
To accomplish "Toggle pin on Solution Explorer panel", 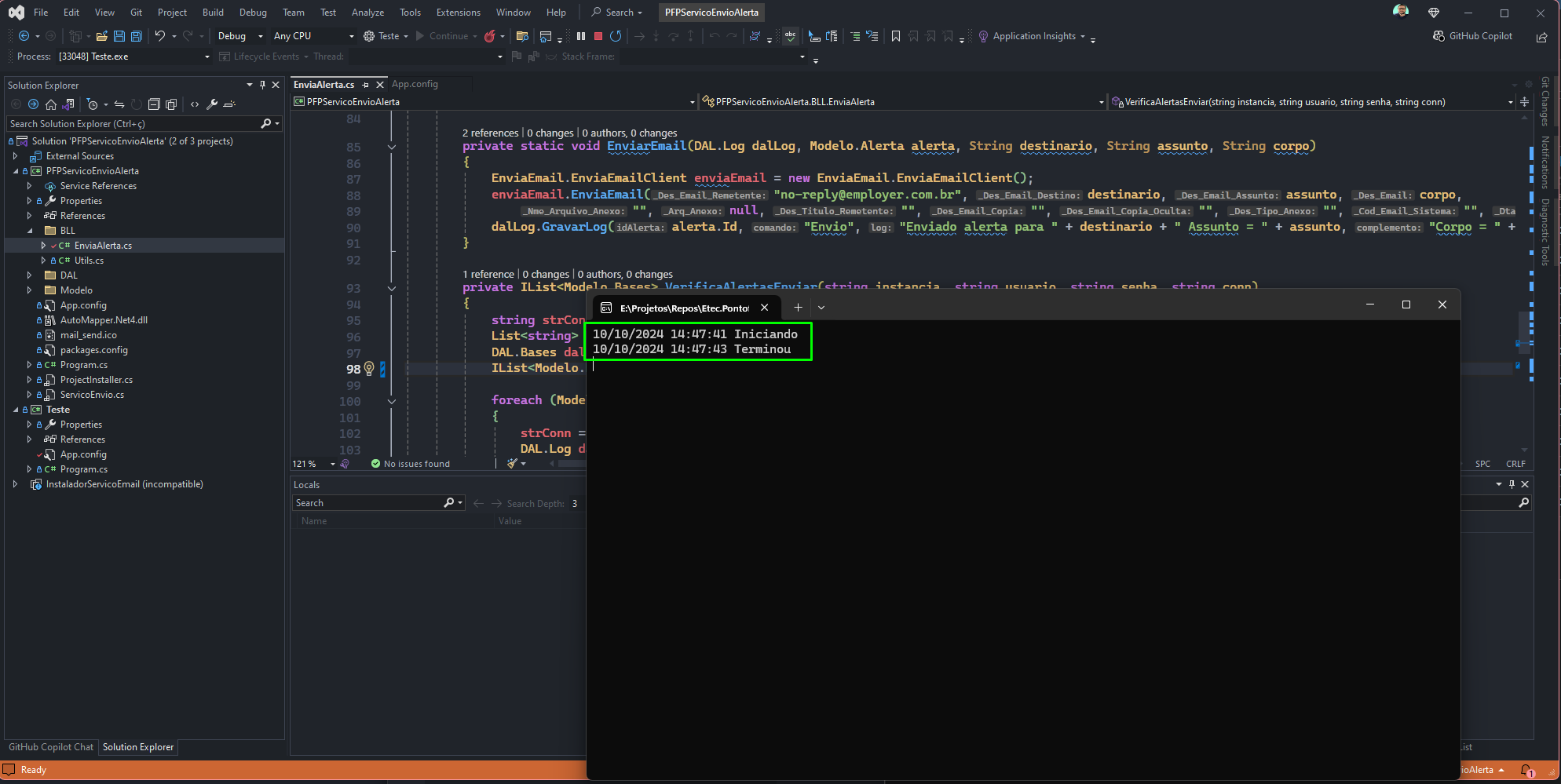I will click(262, 85).
